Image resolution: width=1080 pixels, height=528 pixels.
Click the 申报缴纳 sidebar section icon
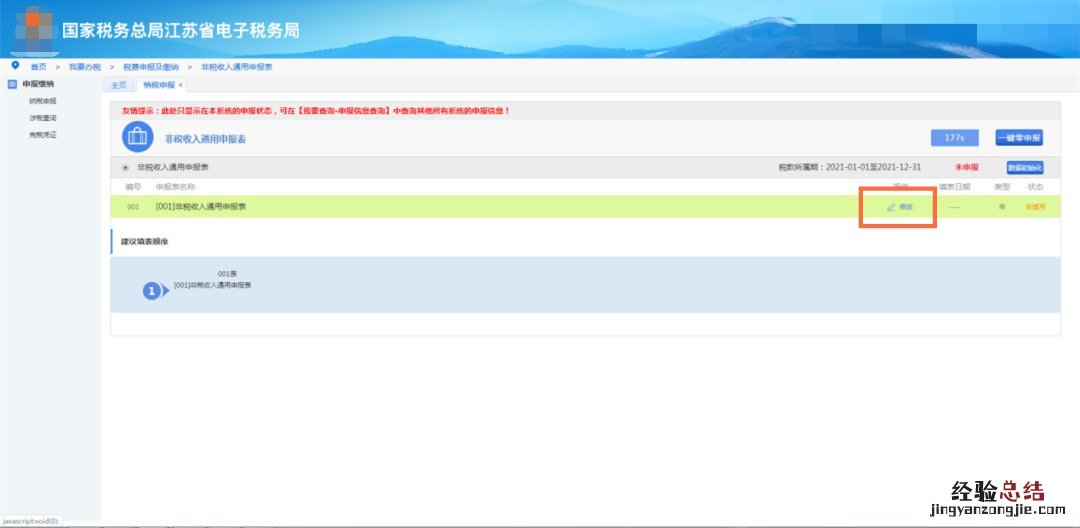pyautogui.click(x=12, y=84)
